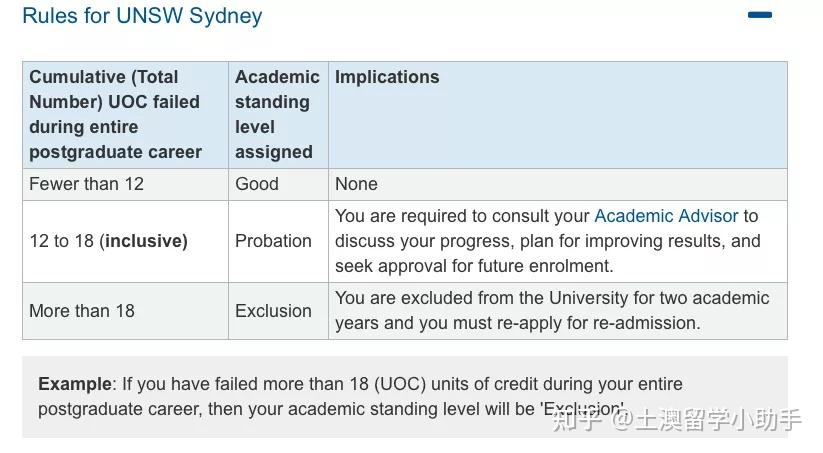
Task: Select the Exclusion standing cell
Action: (273, 311)
